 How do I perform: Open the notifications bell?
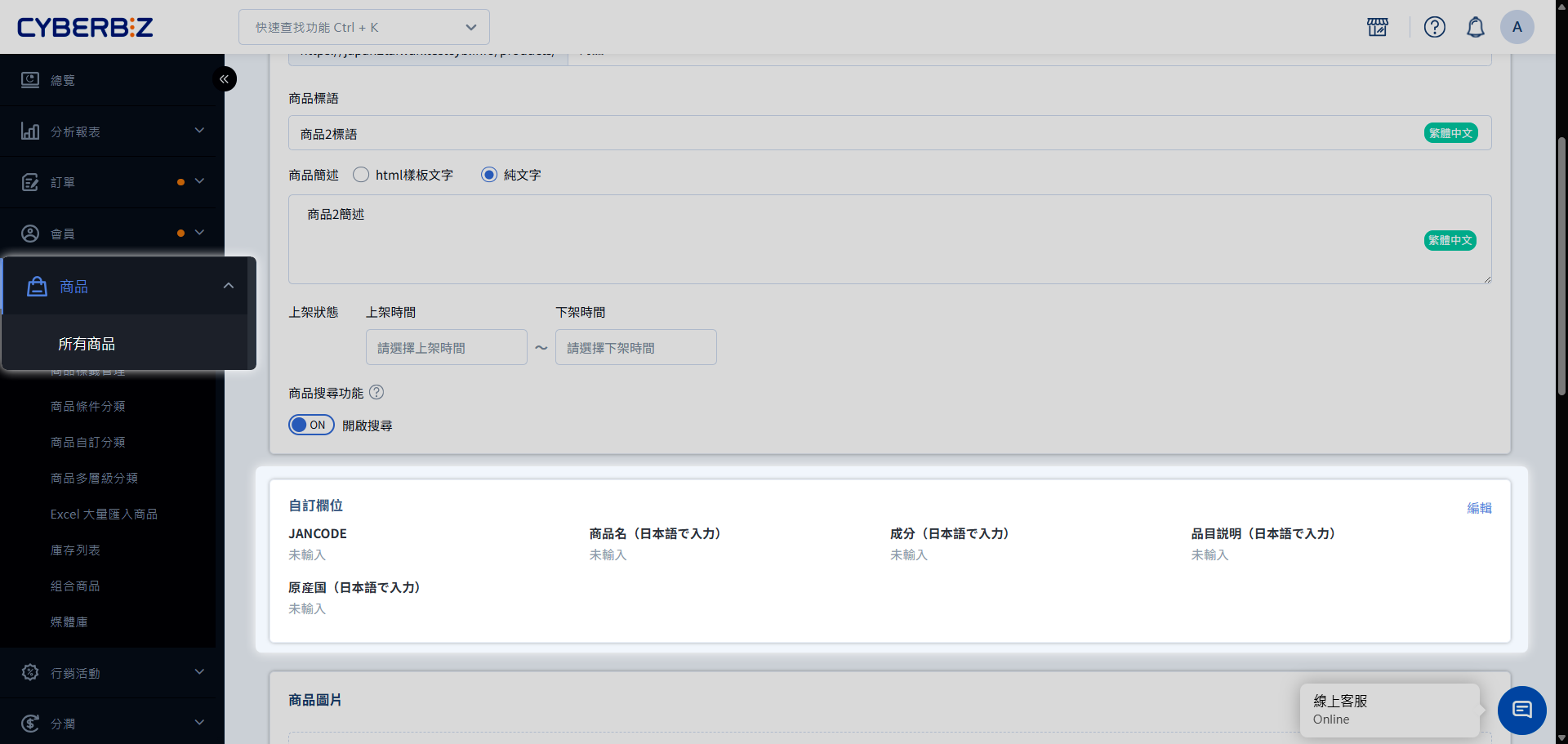coord(1476,27)
